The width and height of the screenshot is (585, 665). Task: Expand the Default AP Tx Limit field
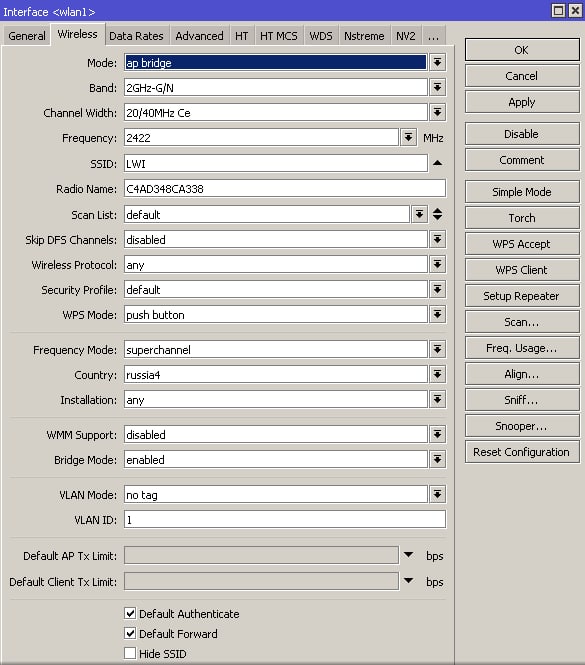[409, 555]
